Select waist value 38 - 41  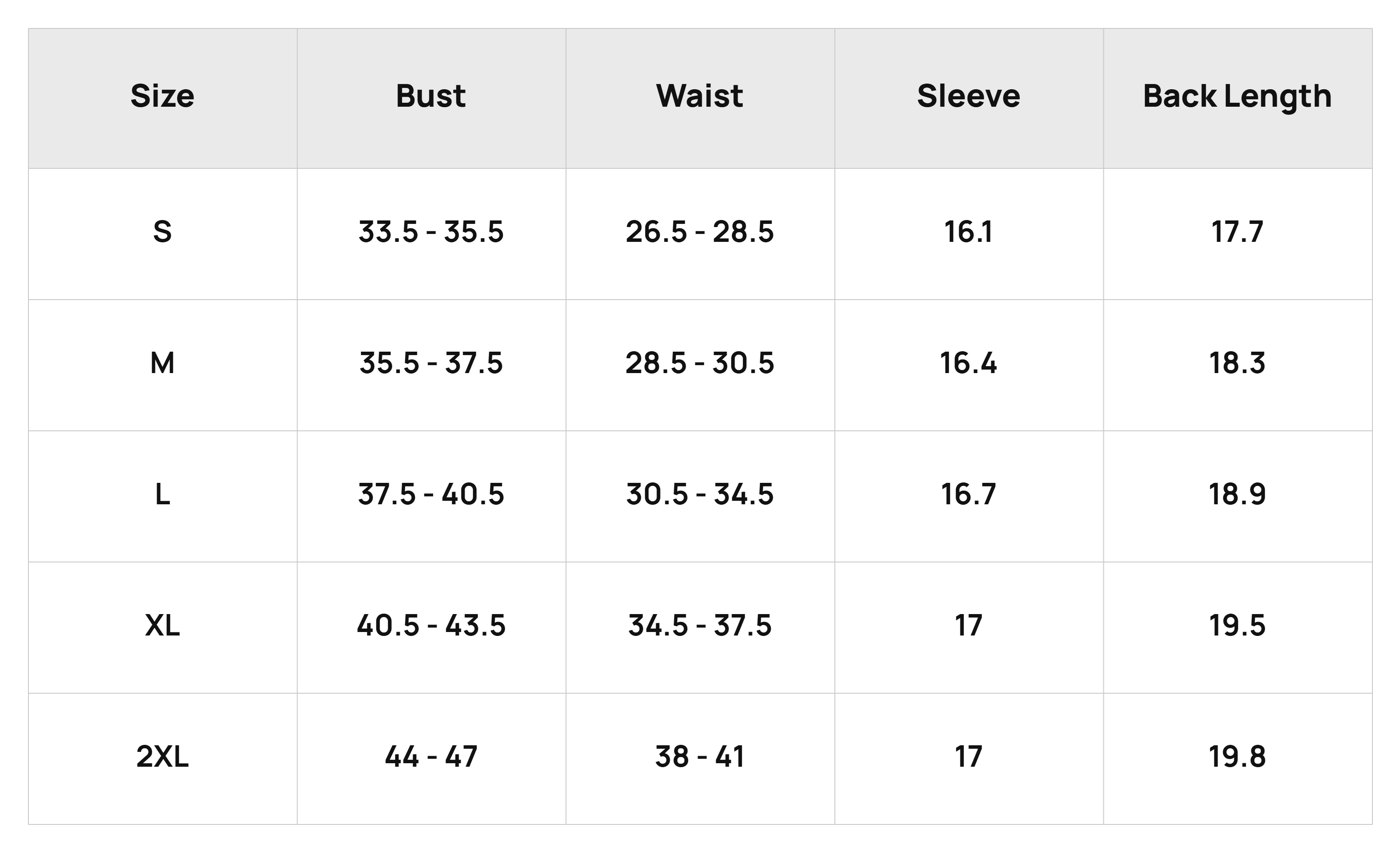coord(700,757)
